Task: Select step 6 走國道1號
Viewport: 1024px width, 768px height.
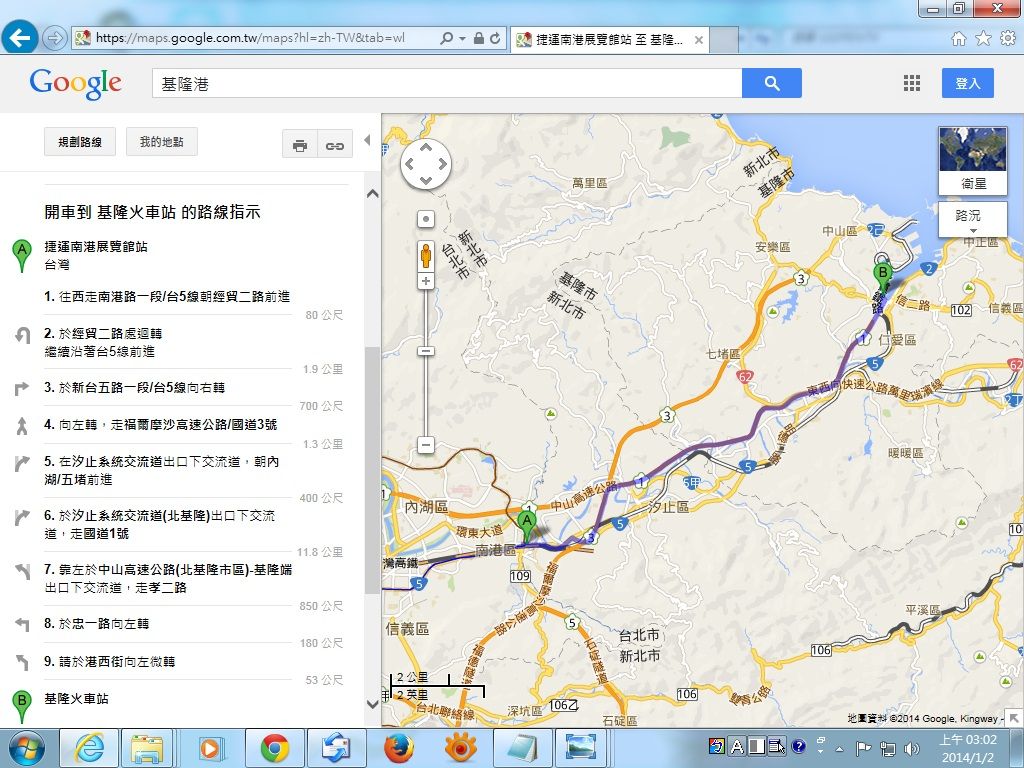Action: pos(160,524)
